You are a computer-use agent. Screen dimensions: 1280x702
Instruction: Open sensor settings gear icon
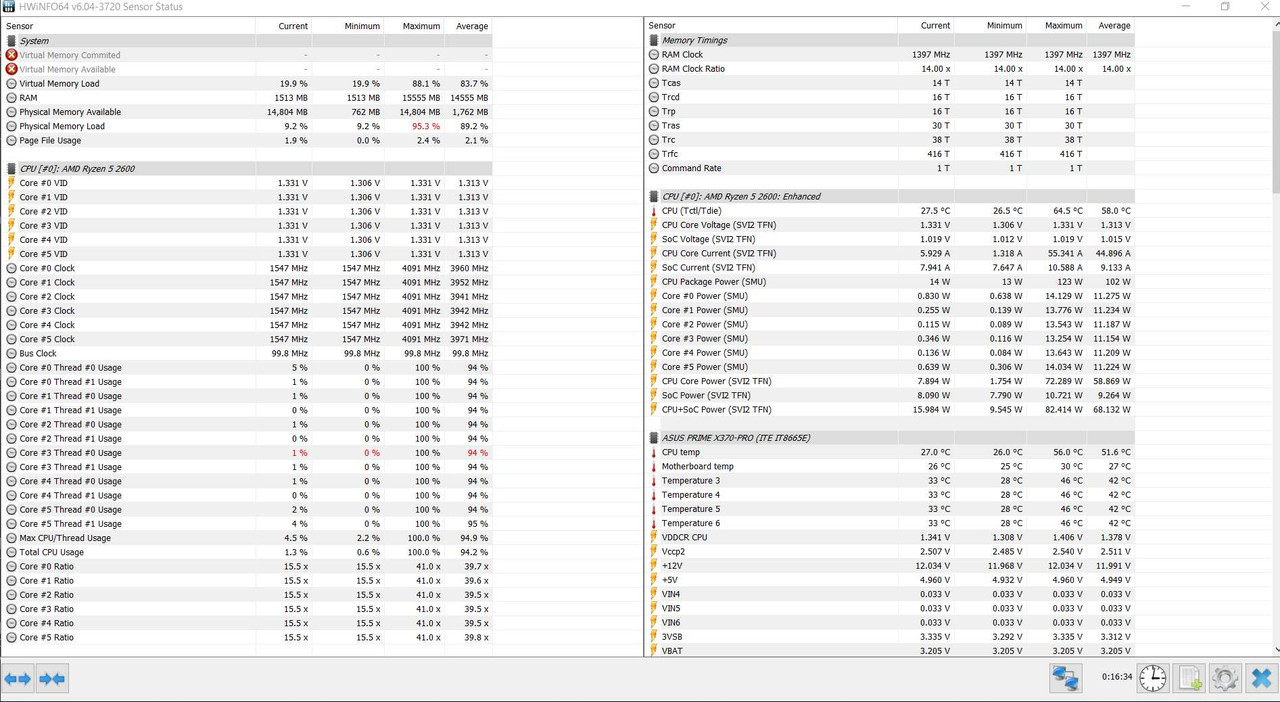pos(1225,678)
